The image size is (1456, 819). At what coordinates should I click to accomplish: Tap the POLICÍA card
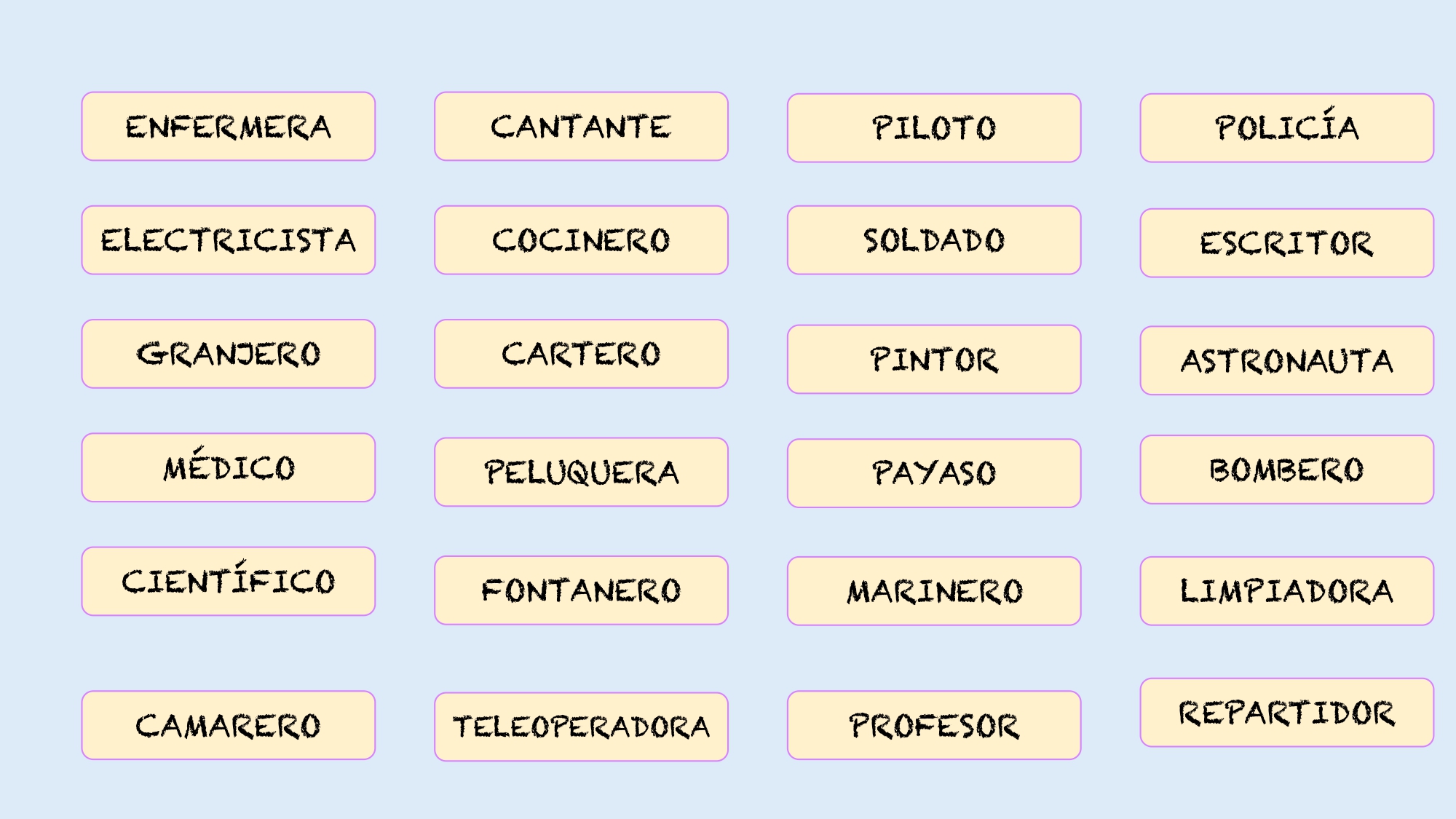coord(1286,128)
